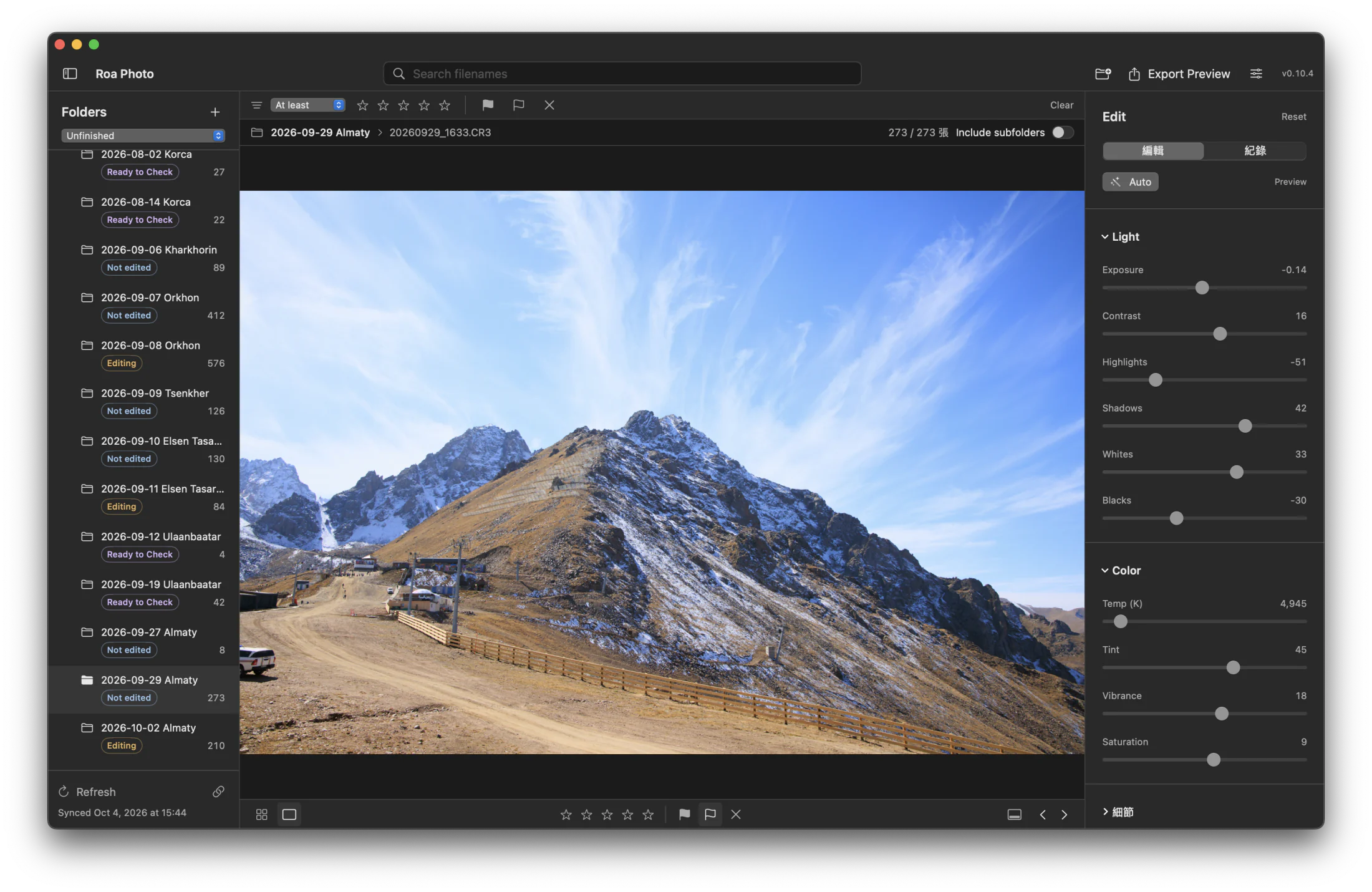The width and height of the screenshot is (1372, 892).
Task: Click the Temp (K) slider handle
Action: pos(1121,621)
